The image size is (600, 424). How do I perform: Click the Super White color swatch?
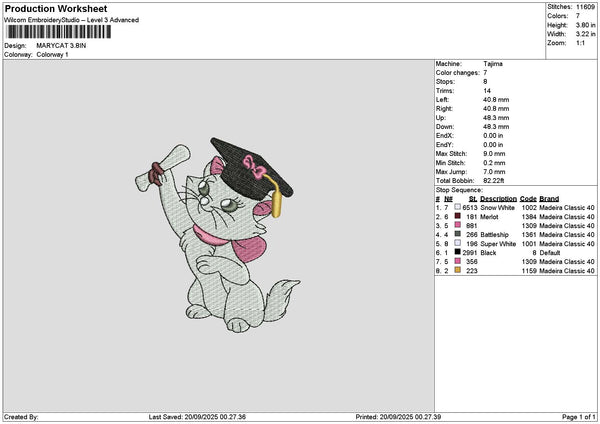[x=457, y=243]
